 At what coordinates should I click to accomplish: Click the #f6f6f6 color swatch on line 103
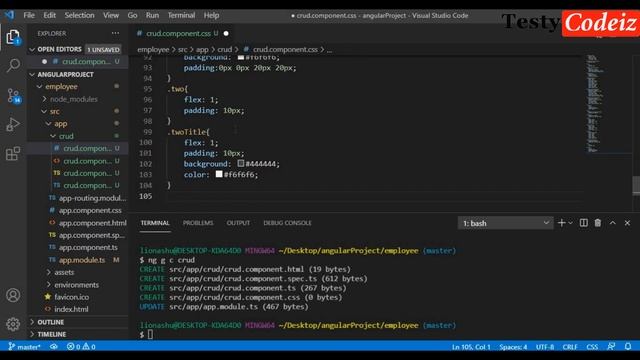219,174
